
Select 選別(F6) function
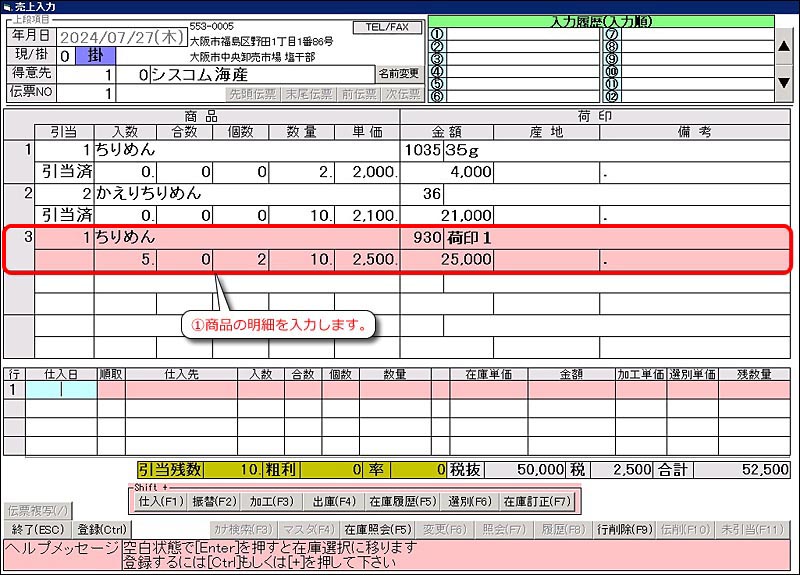click(x=469, y=501)
